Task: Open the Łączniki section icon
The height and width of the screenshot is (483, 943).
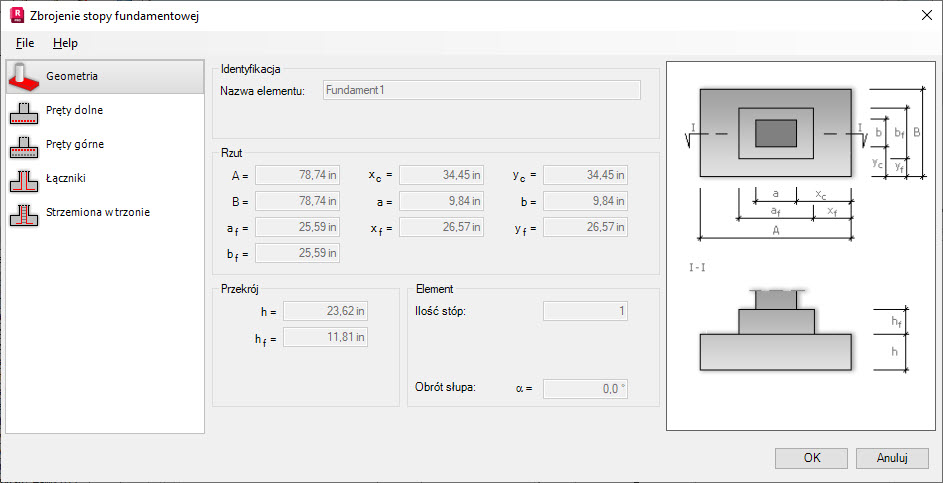Action: coord(24,179)
